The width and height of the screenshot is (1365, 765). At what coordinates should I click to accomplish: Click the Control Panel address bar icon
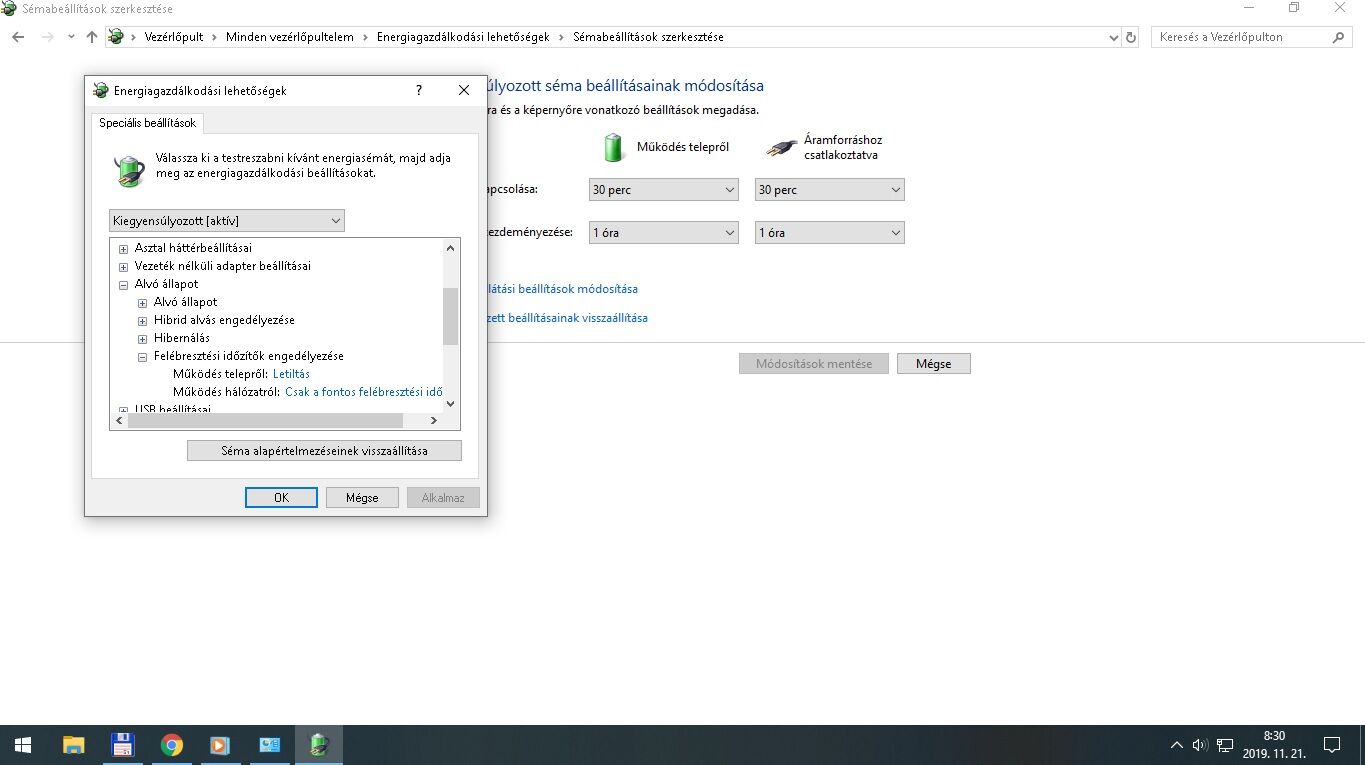116,37
